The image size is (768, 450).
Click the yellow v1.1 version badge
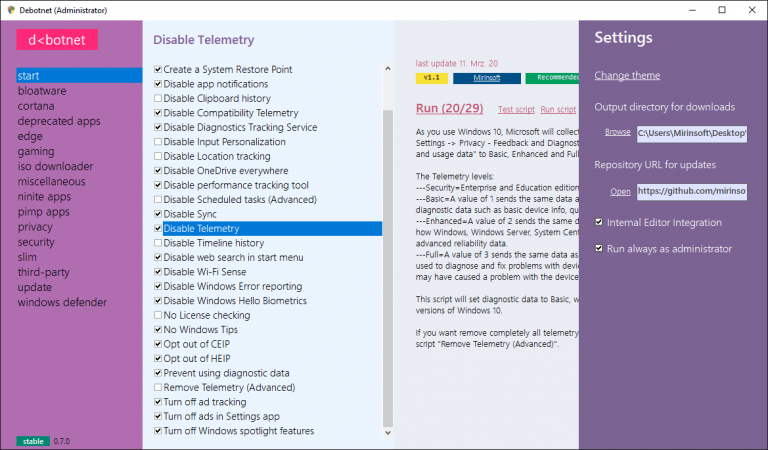(x=431, y=77)
